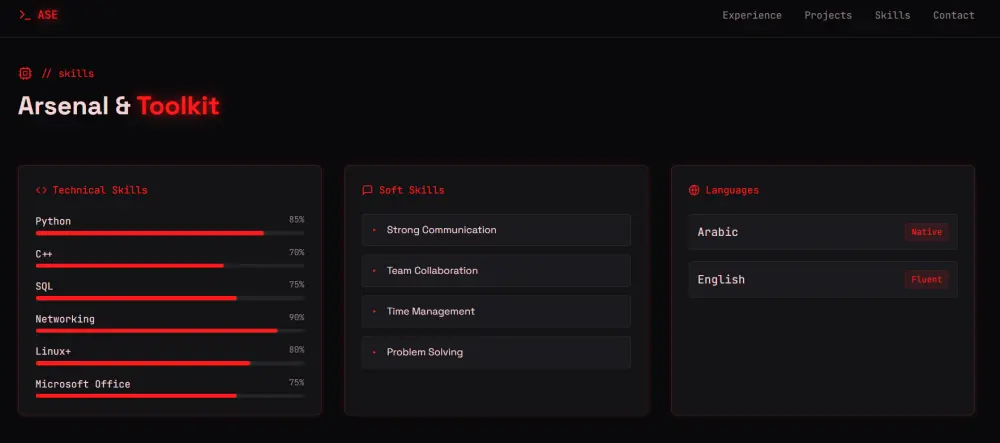Navigate to Skills in top menu
Viewport: 1000px width, 443px height.
pos(892,15)
